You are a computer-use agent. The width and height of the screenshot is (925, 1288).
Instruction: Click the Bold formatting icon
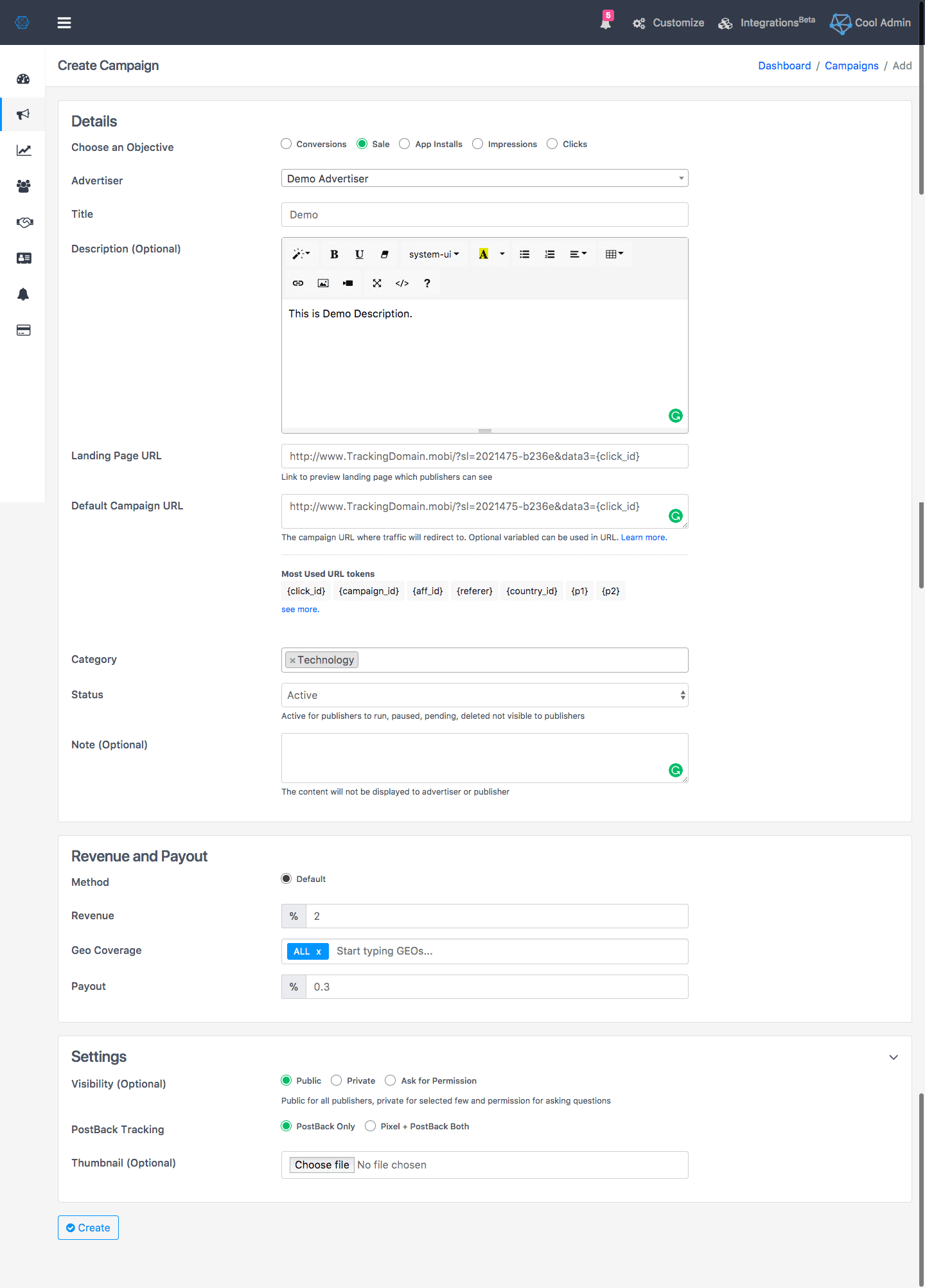coord(334,254)
